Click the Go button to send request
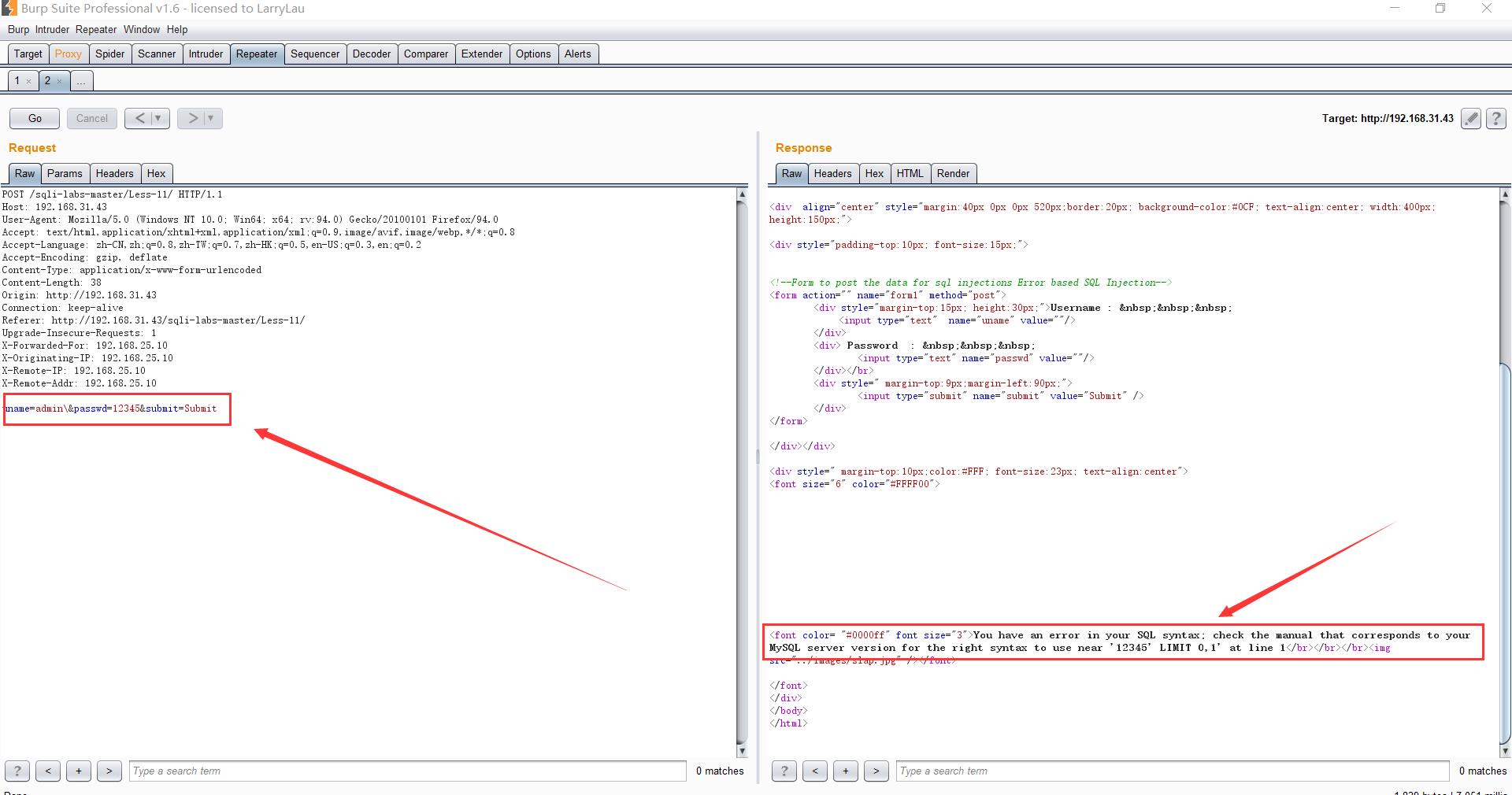This screenshot has height=795, width=1512. 35,119
